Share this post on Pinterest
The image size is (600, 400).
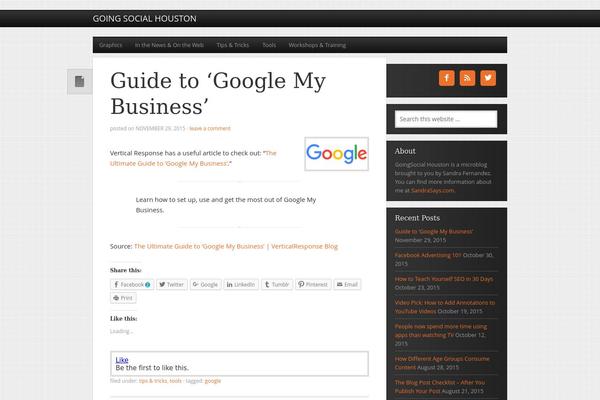313,284
